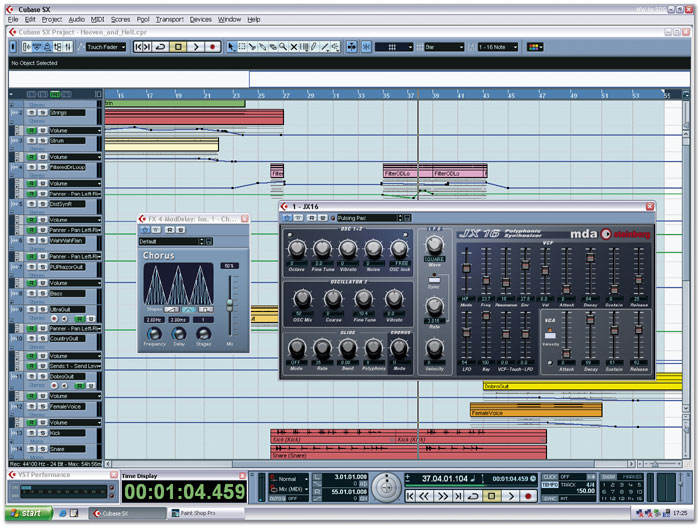Toggle Cycle in the top toolbar
The height and width of the screenshot is (527, 700).
160,47
